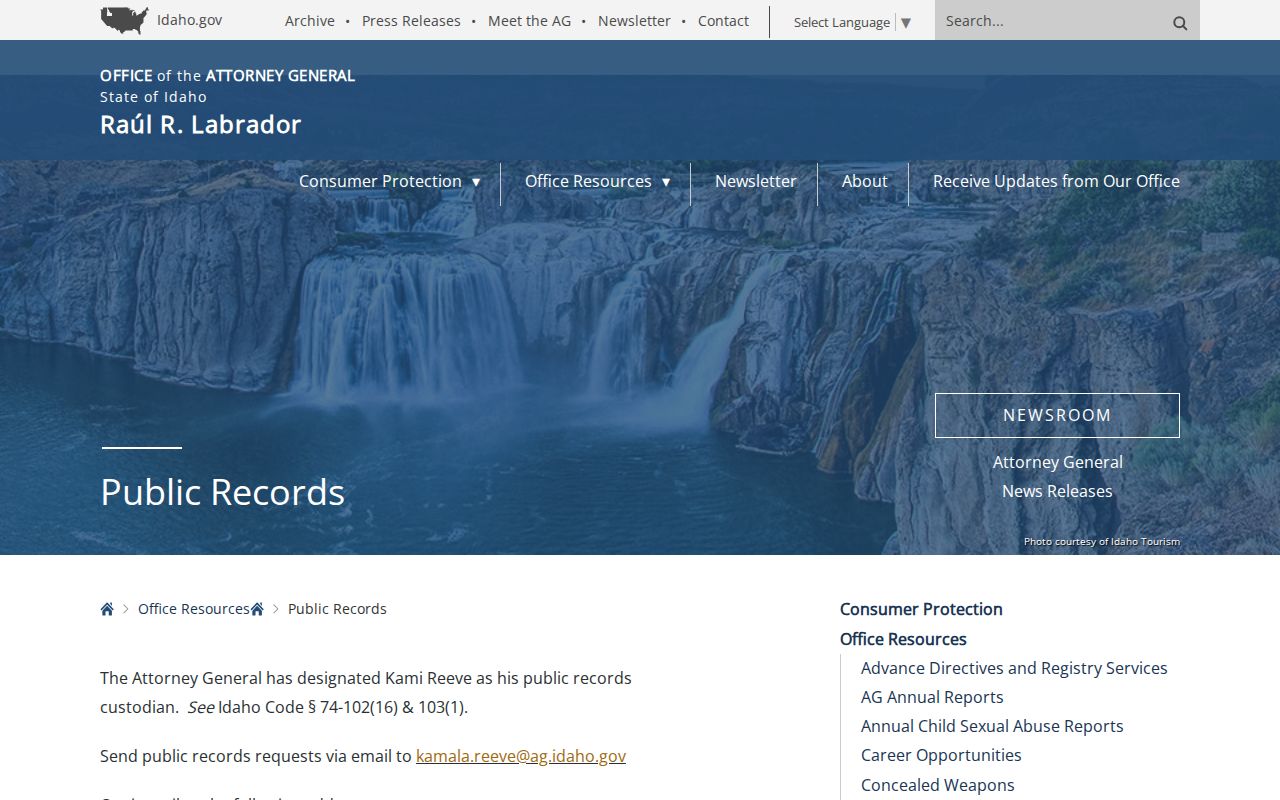Click the Idaho.gov text link
1280x800 pixels.
click(x=190, y=20)
